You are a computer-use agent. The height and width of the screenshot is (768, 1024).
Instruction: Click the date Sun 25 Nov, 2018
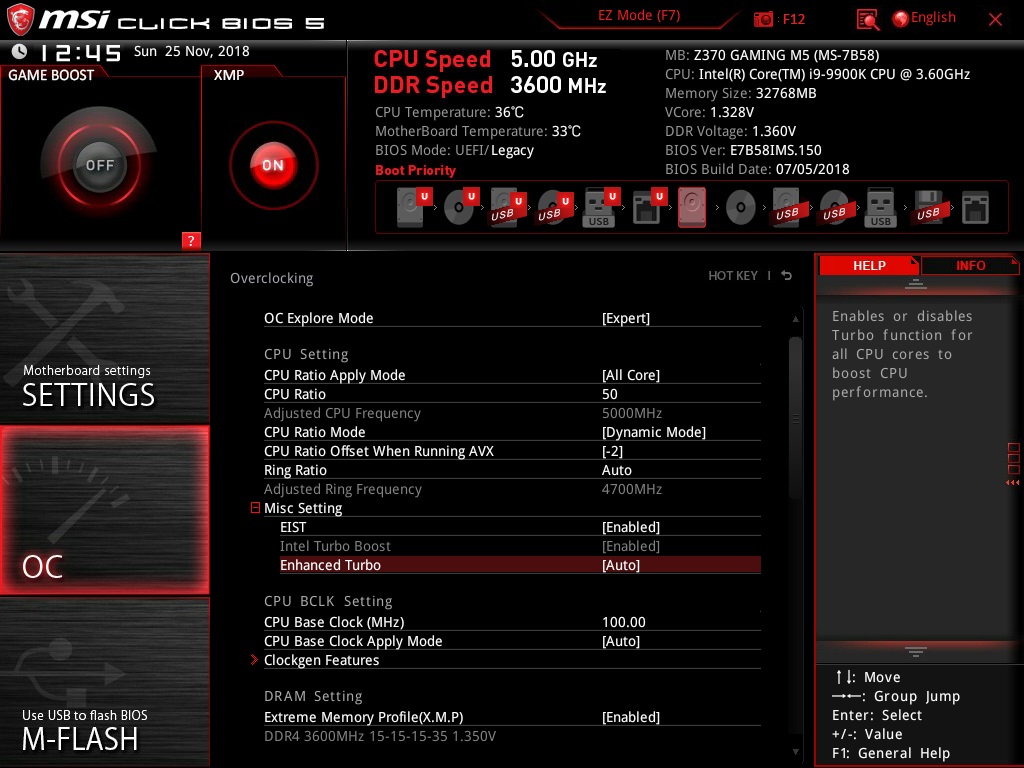click(191, 51)
